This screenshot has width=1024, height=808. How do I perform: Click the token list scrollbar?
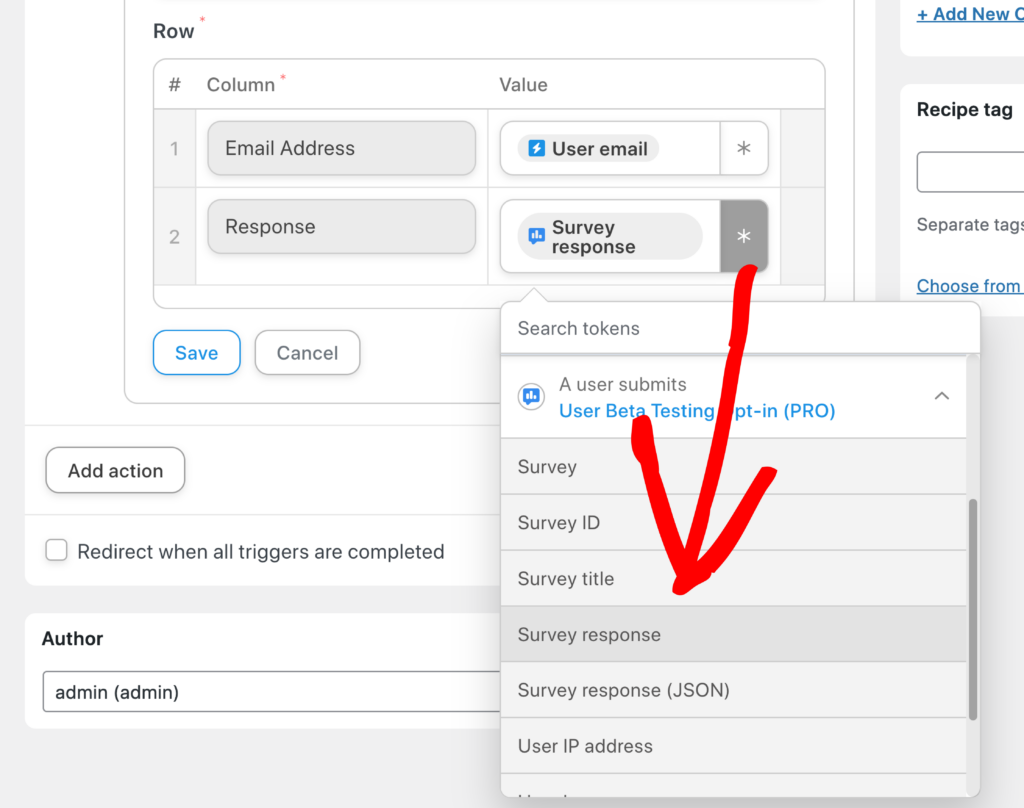[x=971, y=600]
